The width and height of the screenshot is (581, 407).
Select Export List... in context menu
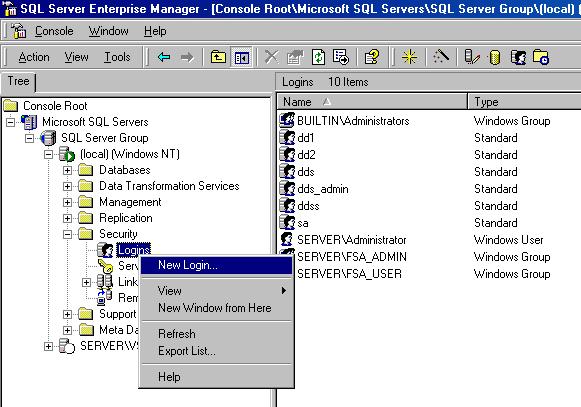point(216,351)
